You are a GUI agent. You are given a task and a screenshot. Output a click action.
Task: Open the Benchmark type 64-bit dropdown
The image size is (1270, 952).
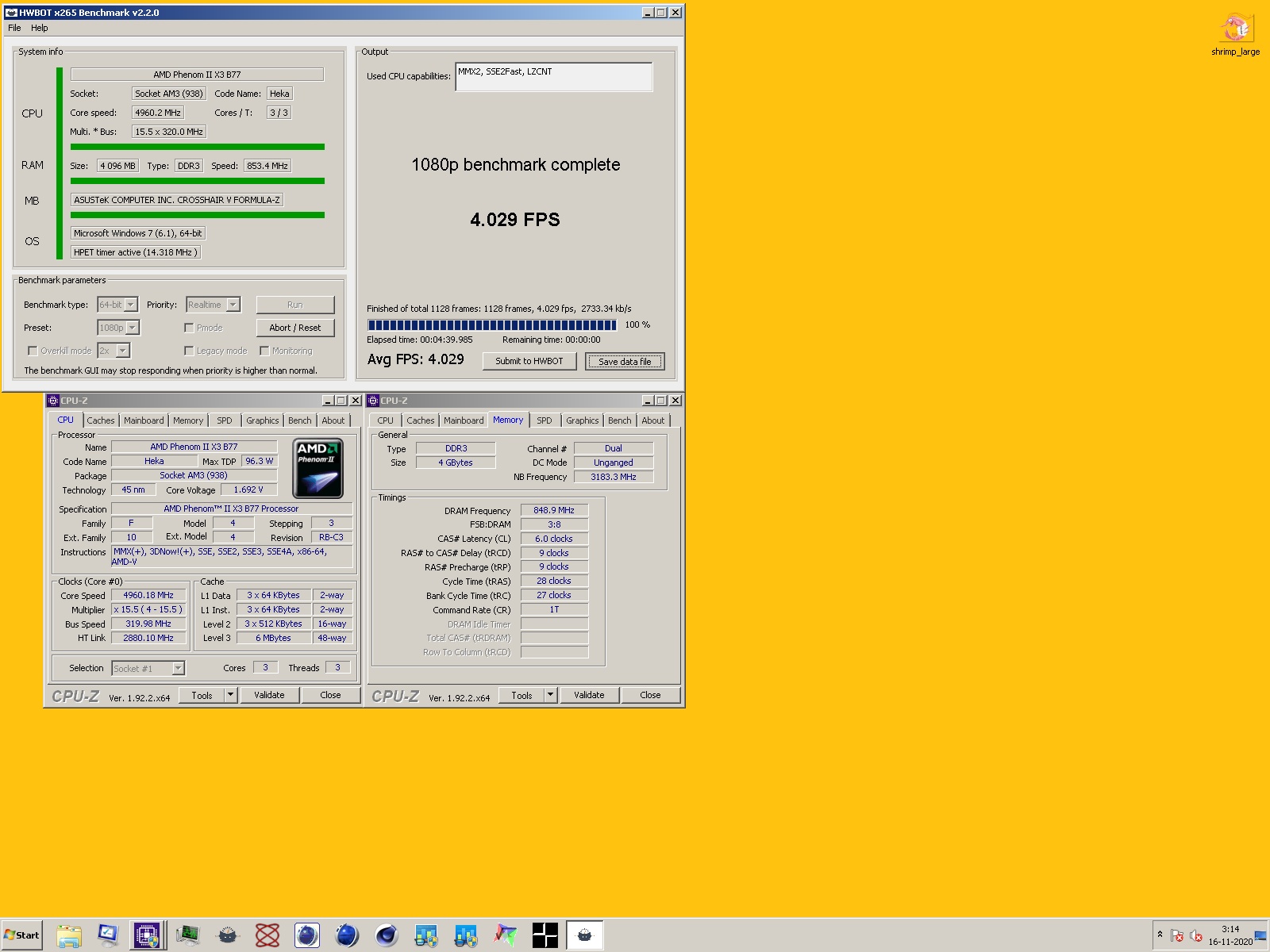coord(117,305)
